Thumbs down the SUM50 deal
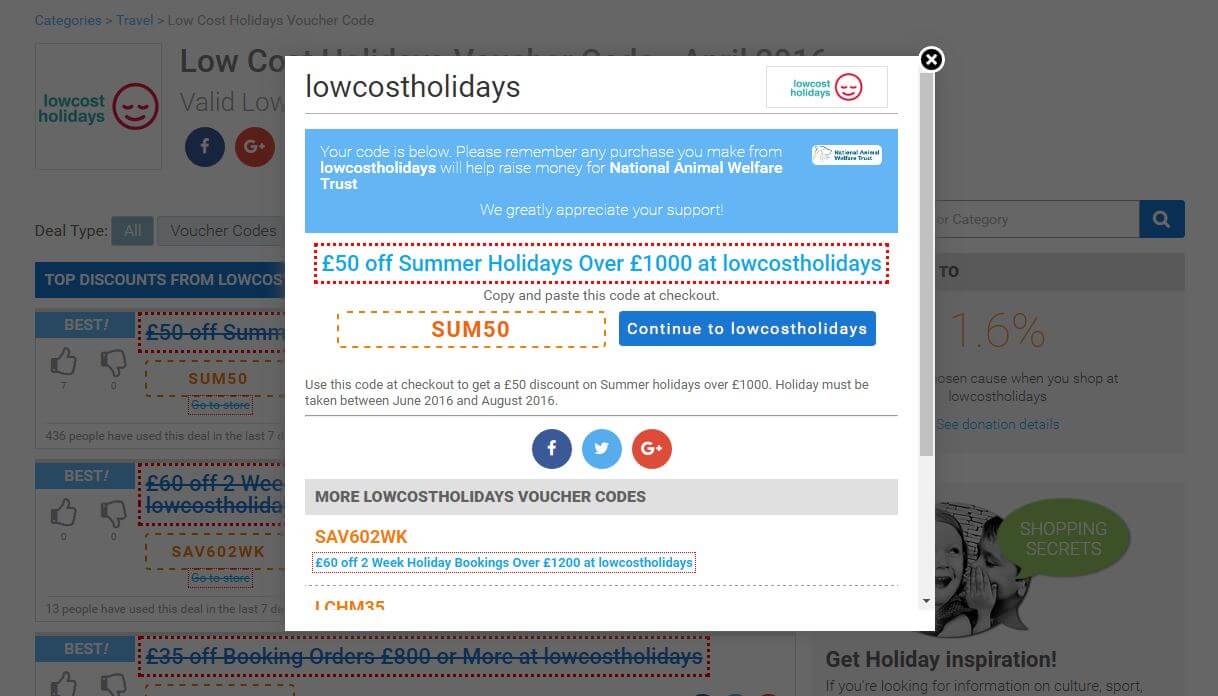Viewport: 1218px width, 696px height. pyautogui.click(x=113, y=362)
